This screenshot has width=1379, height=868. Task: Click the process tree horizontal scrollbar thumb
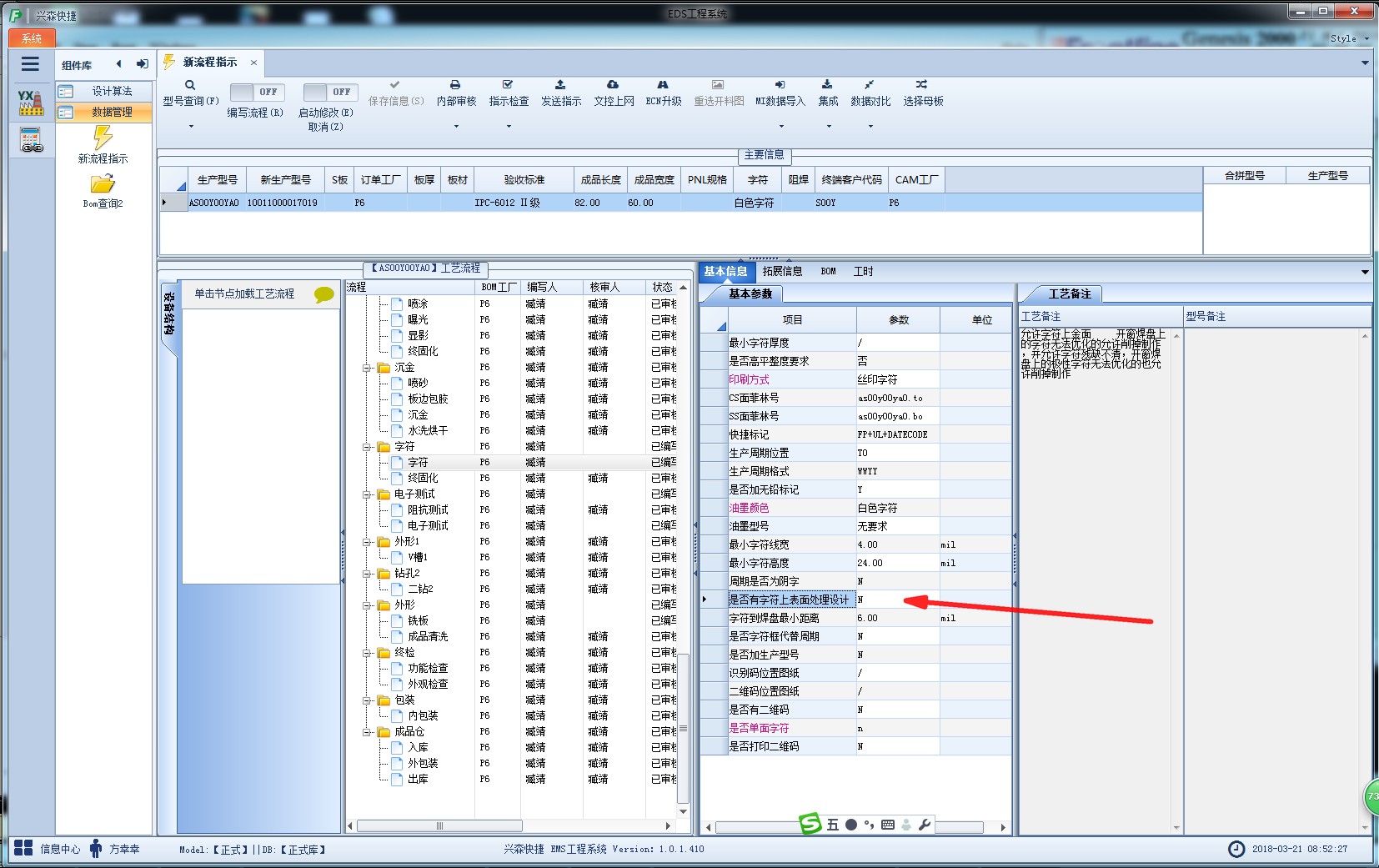(x=439, y=825)
